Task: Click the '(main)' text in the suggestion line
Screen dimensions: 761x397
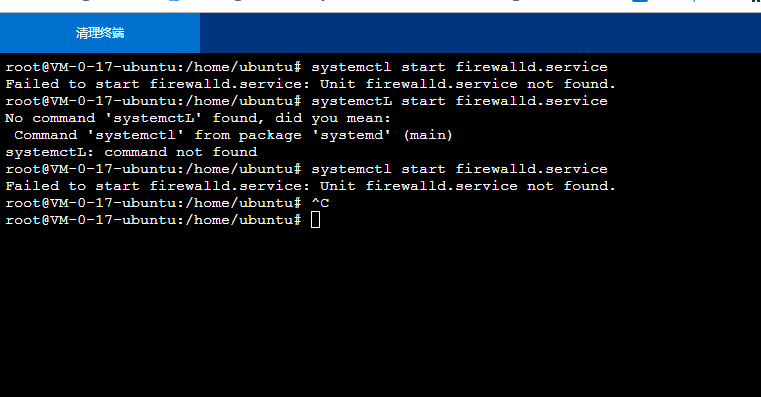Action: 428,135
